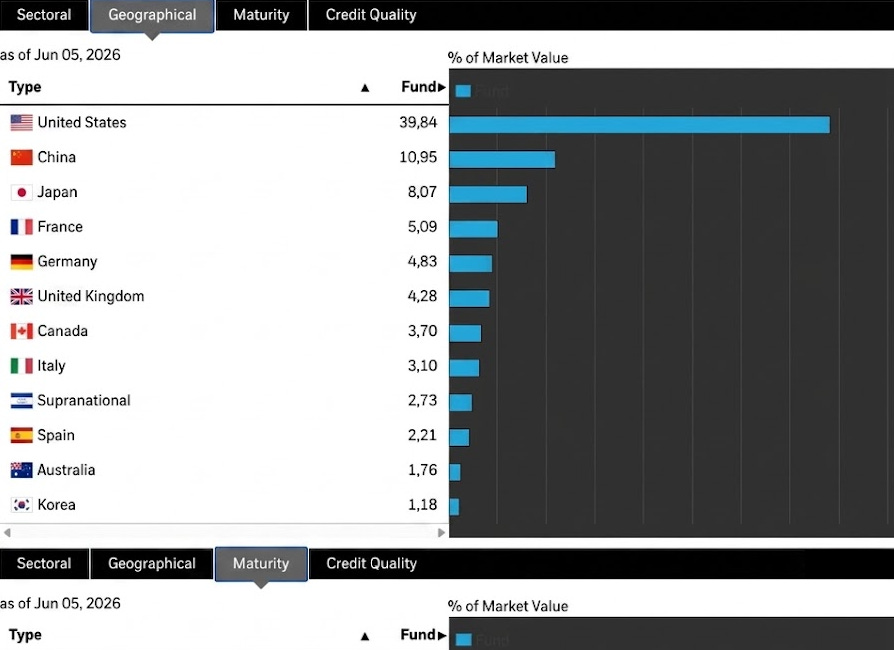Select the top Geographical tab
The image size is (894, 650).
point(152,15)
